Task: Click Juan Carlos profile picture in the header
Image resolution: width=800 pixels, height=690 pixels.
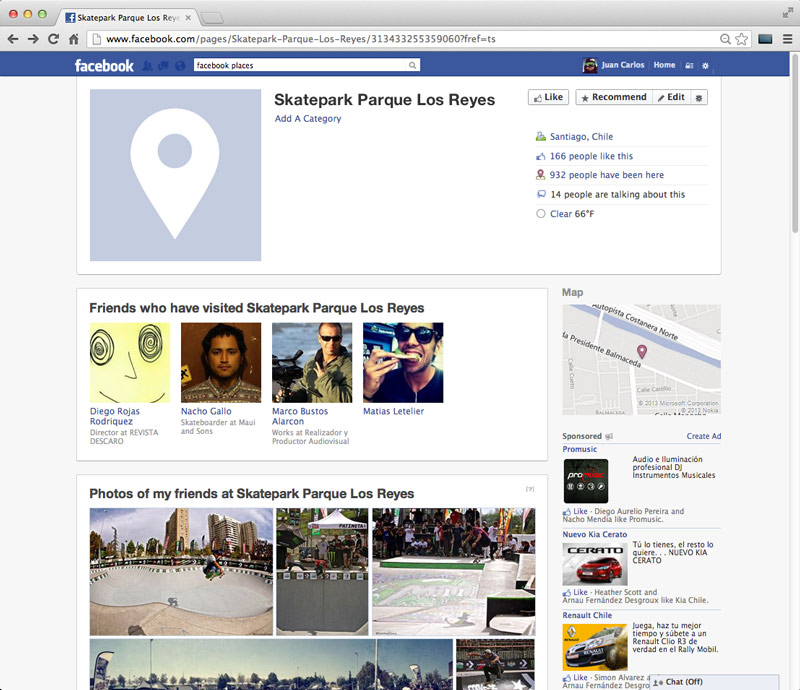Action: tap(590, 65)
